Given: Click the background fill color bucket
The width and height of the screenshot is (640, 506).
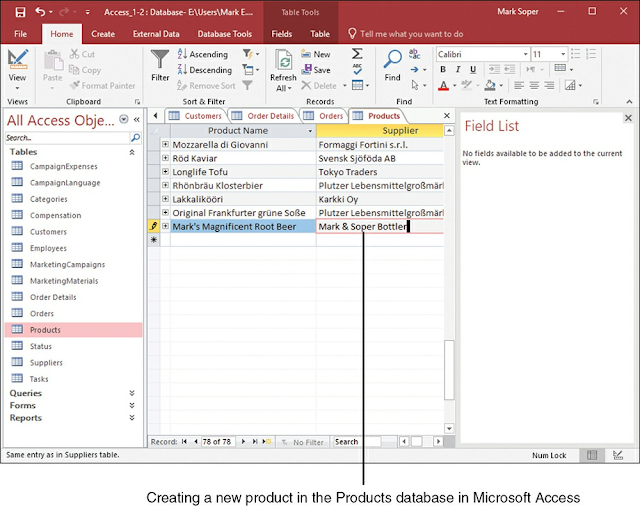Looking at the screenshot, I should pos(490,85).
